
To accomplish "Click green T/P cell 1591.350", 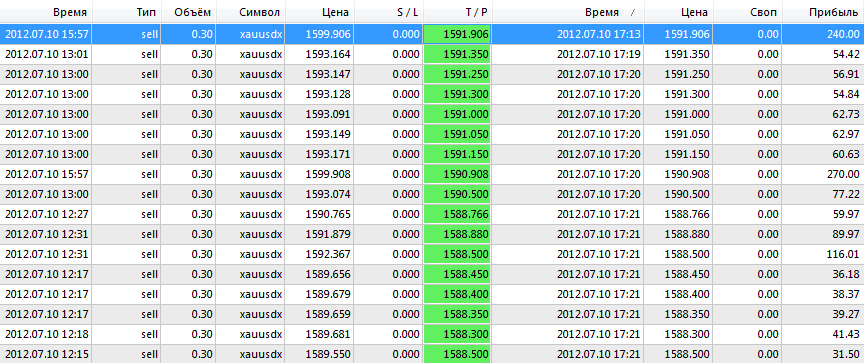I will (457, 54).
